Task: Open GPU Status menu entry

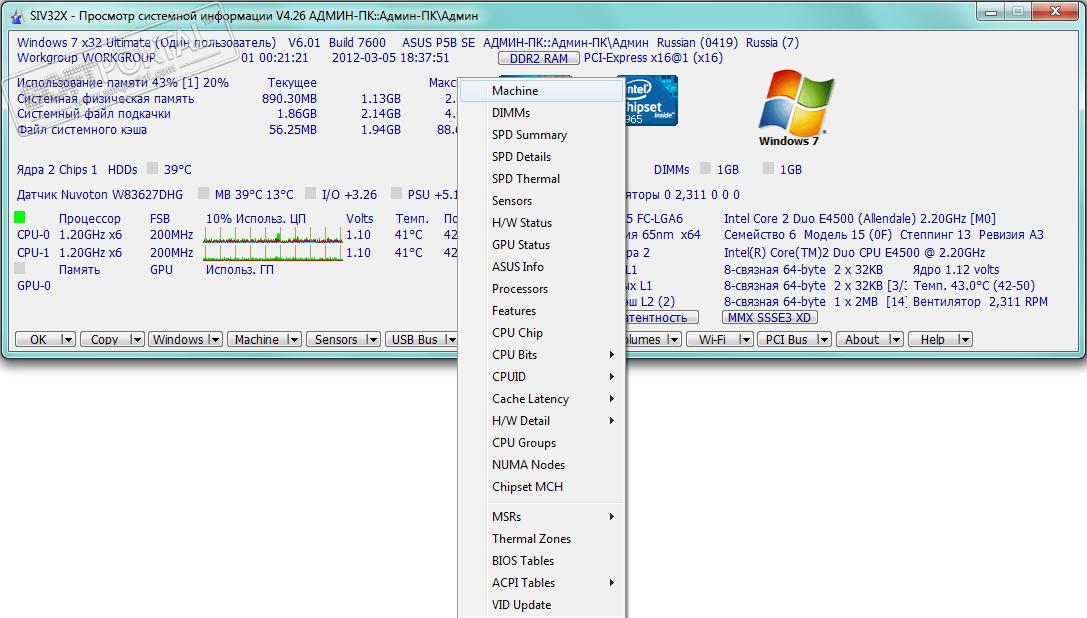Action: (x=541, y=245)
